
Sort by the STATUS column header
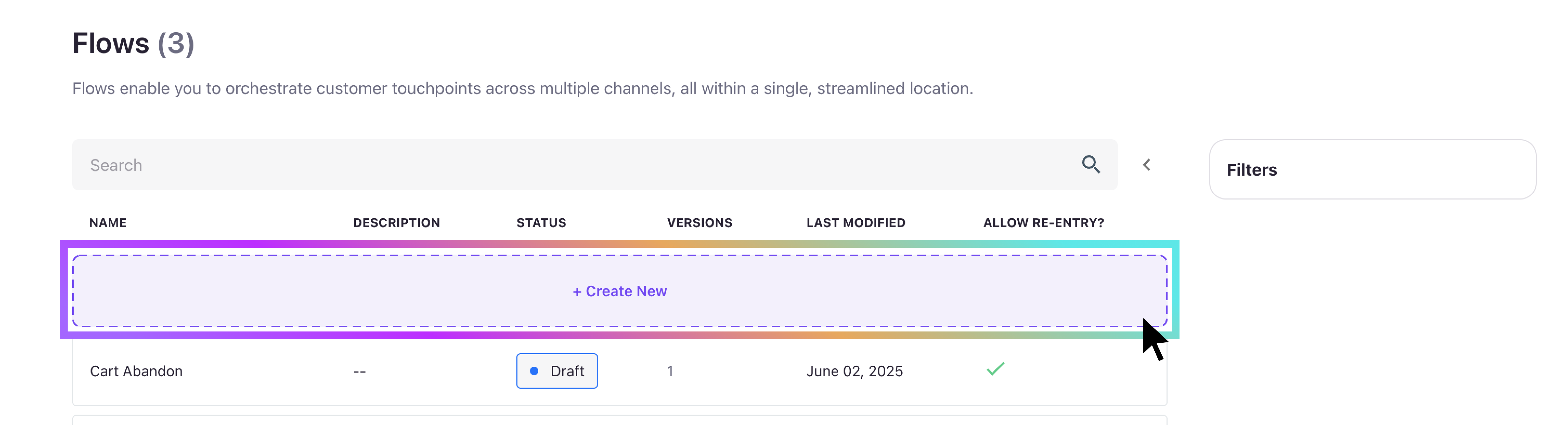[541, 223]
